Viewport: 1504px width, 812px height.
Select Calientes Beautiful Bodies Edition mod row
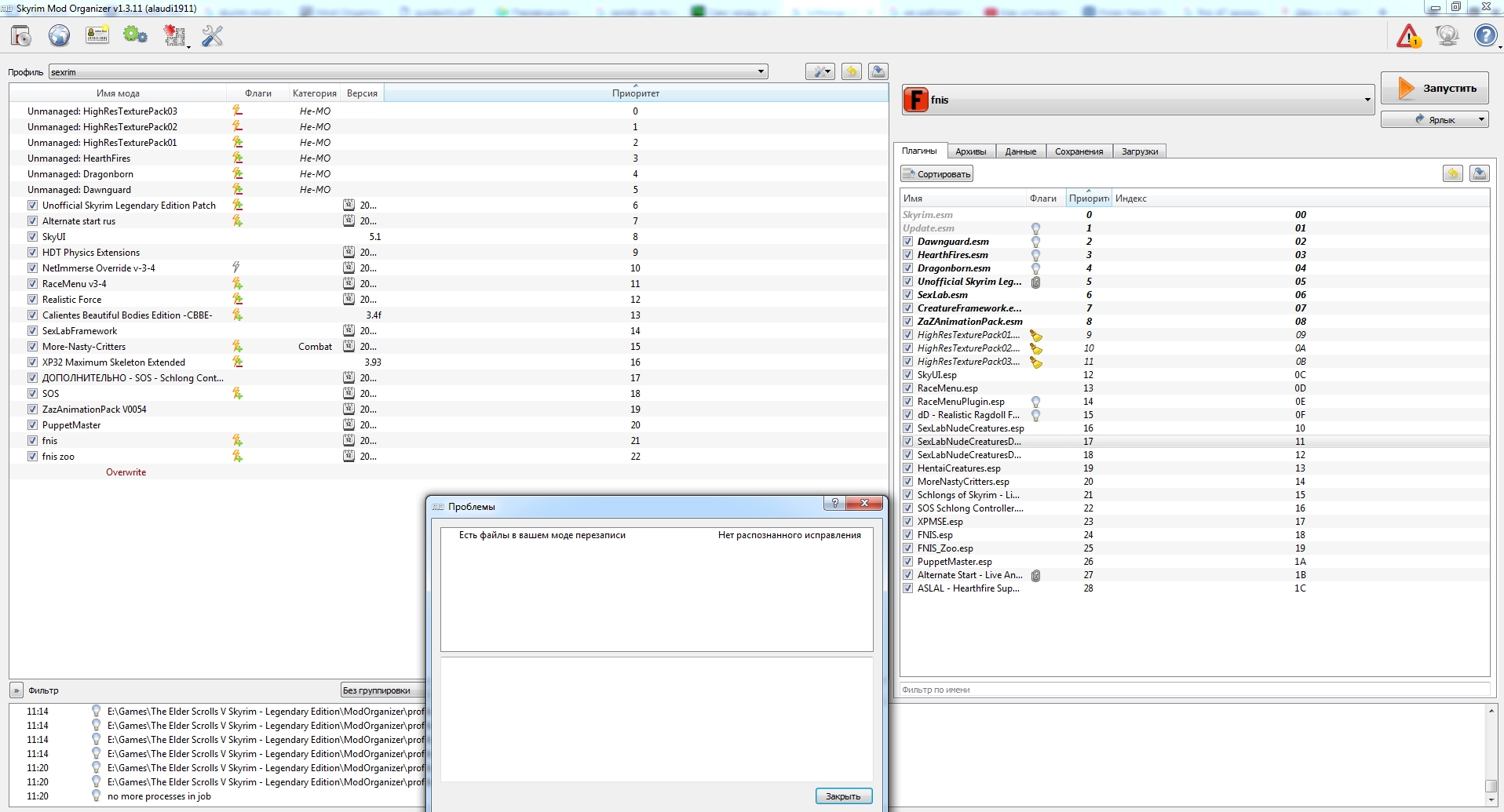coord(449,315)
